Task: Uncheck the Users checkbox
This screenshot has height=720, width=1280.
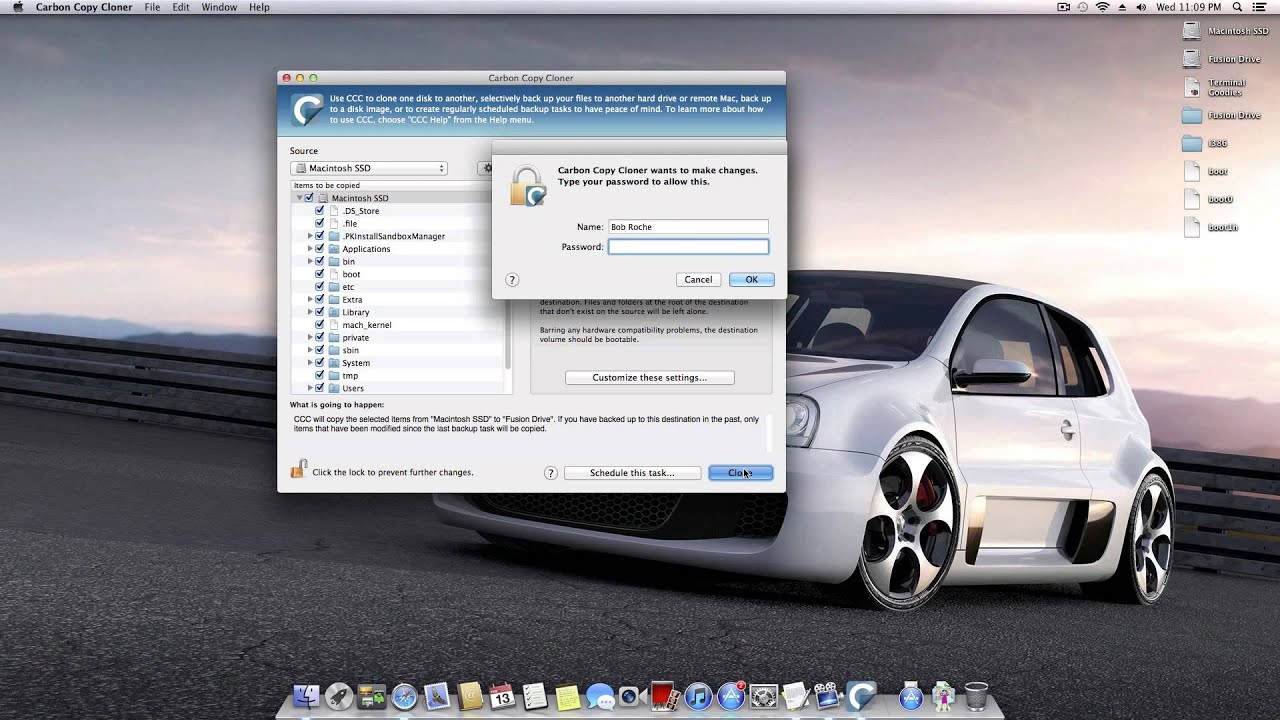Action: (320, 388)
